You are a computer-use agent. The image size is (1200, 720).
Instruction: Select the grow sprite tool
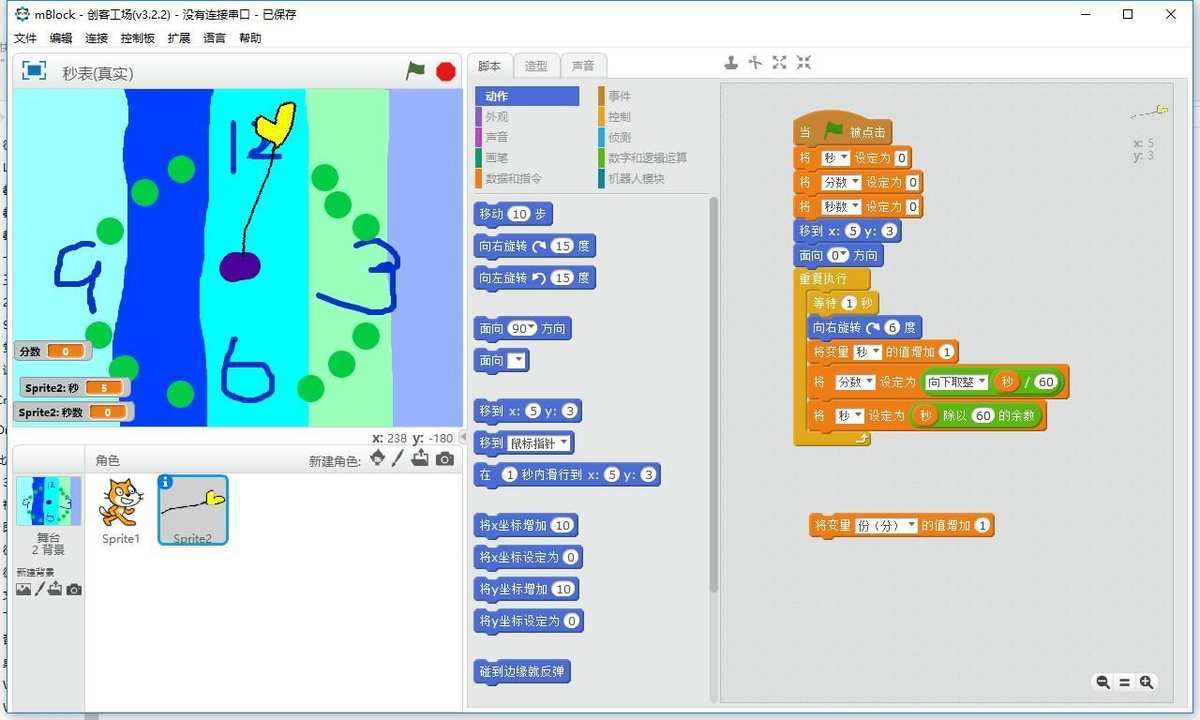[779, 63]
